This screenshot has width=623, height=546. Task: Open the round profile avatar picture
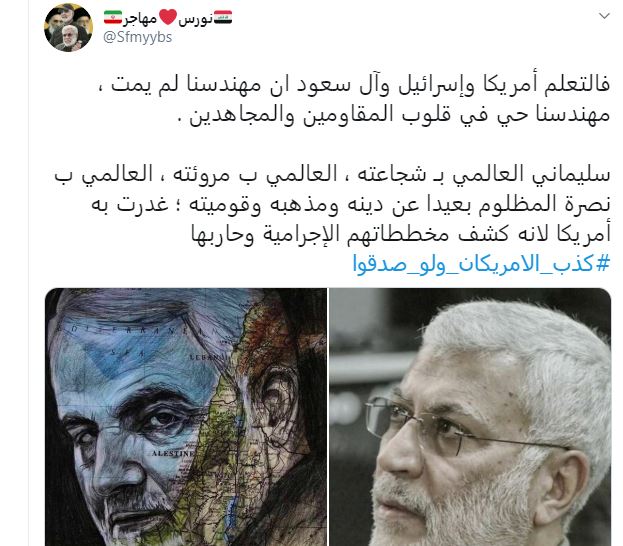tap(69, 28)
